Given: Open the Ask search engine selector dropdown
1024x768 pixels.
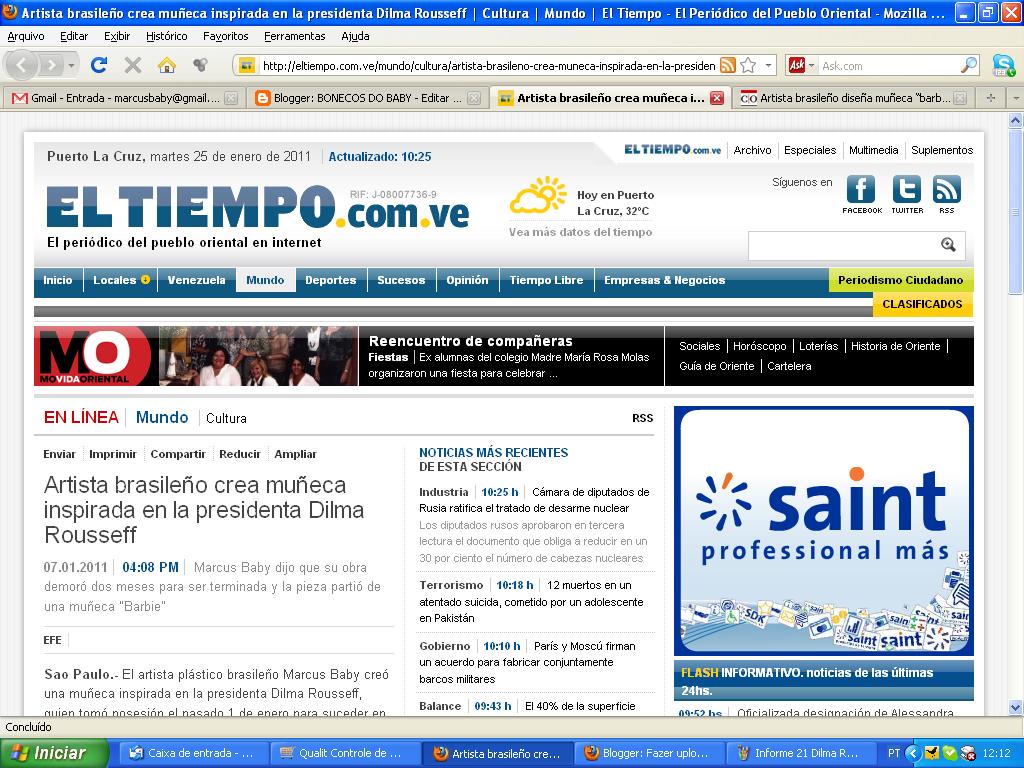Looking at the screenshot, I should coord(812,65).
